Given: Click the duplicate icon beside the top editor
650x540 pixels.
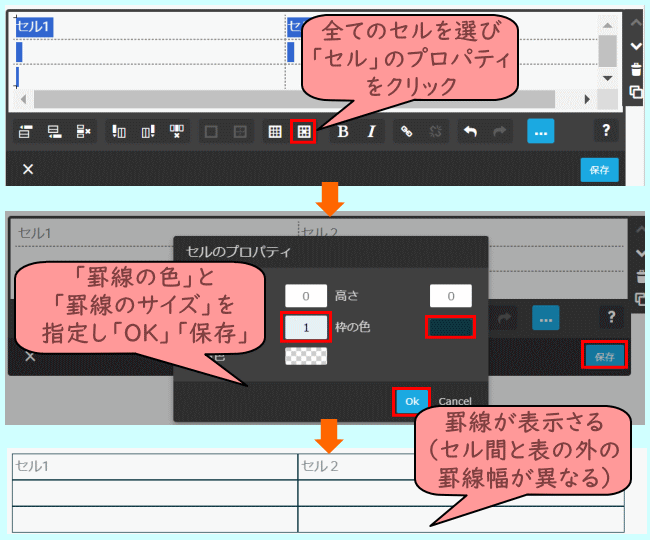Looking at the screenshot, I should [636, 92].
